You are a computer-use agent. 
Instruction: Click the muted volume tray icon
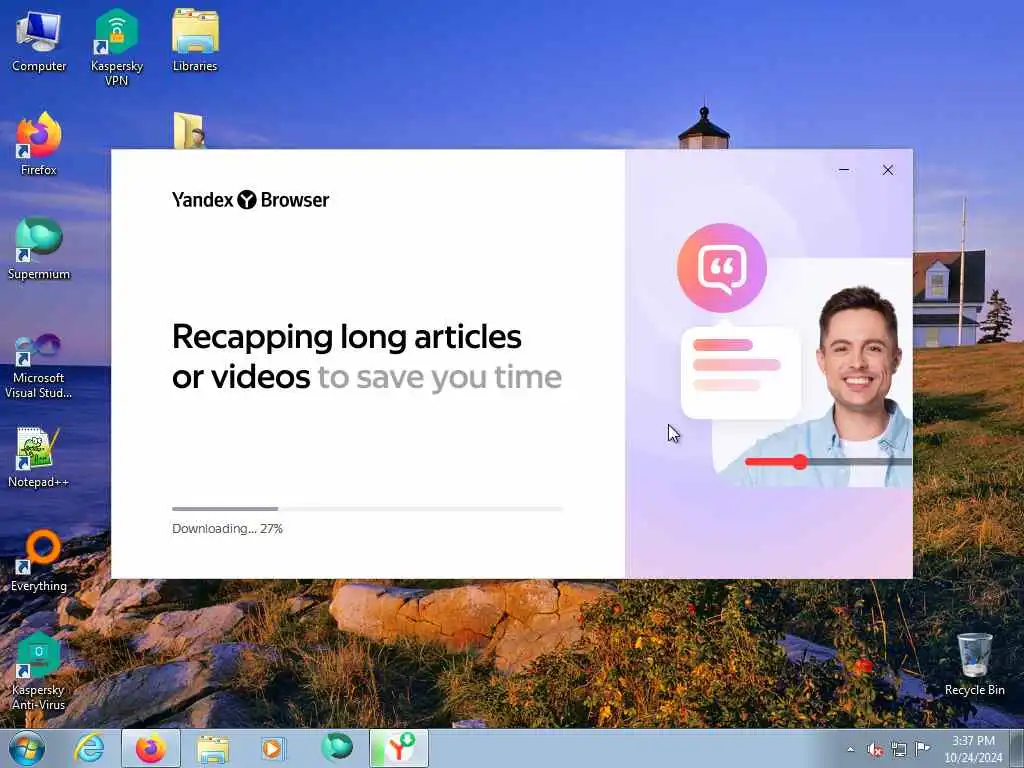coord(875,750)
